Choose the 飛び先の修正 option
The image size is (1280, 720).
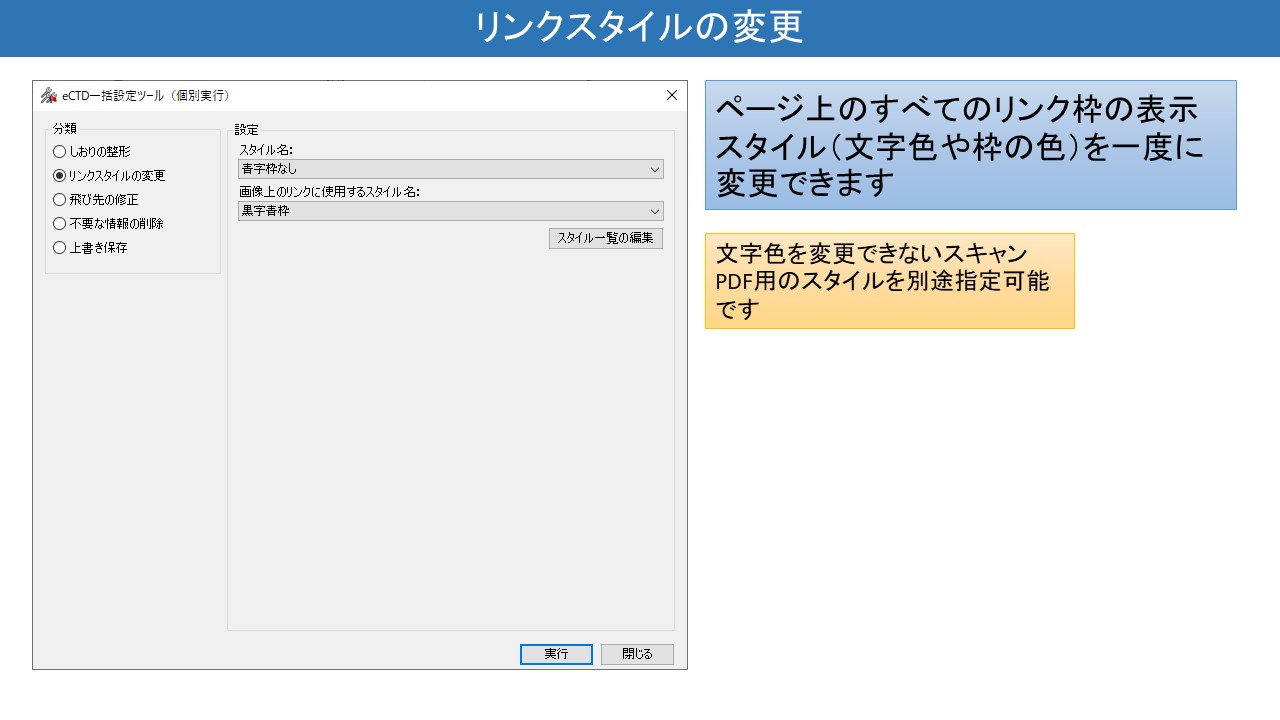pos(96,200)
